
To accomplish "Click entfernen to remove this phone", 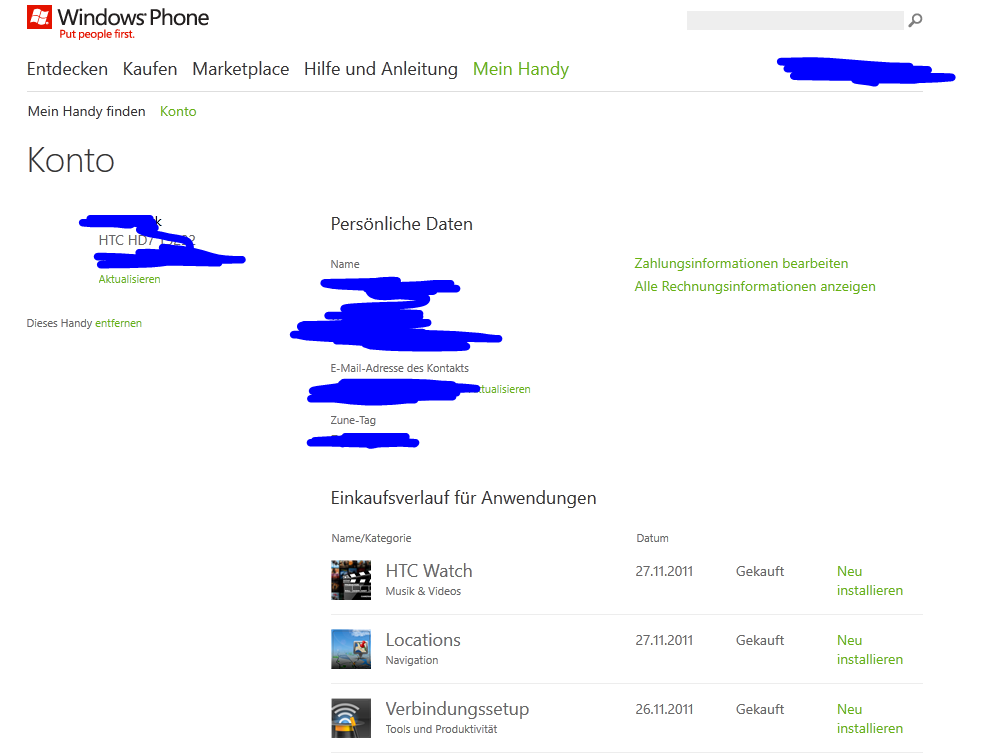I will tap(119, 323).
